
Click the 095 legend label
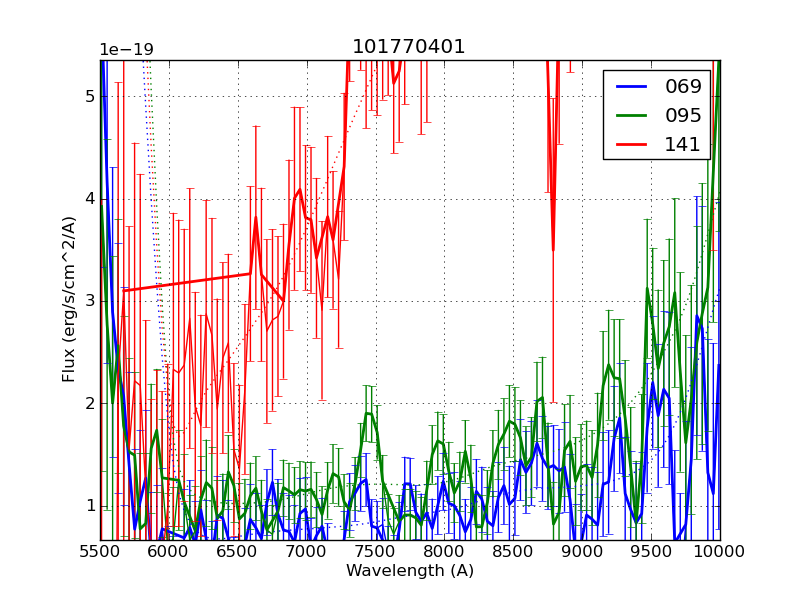click(683, 116)
